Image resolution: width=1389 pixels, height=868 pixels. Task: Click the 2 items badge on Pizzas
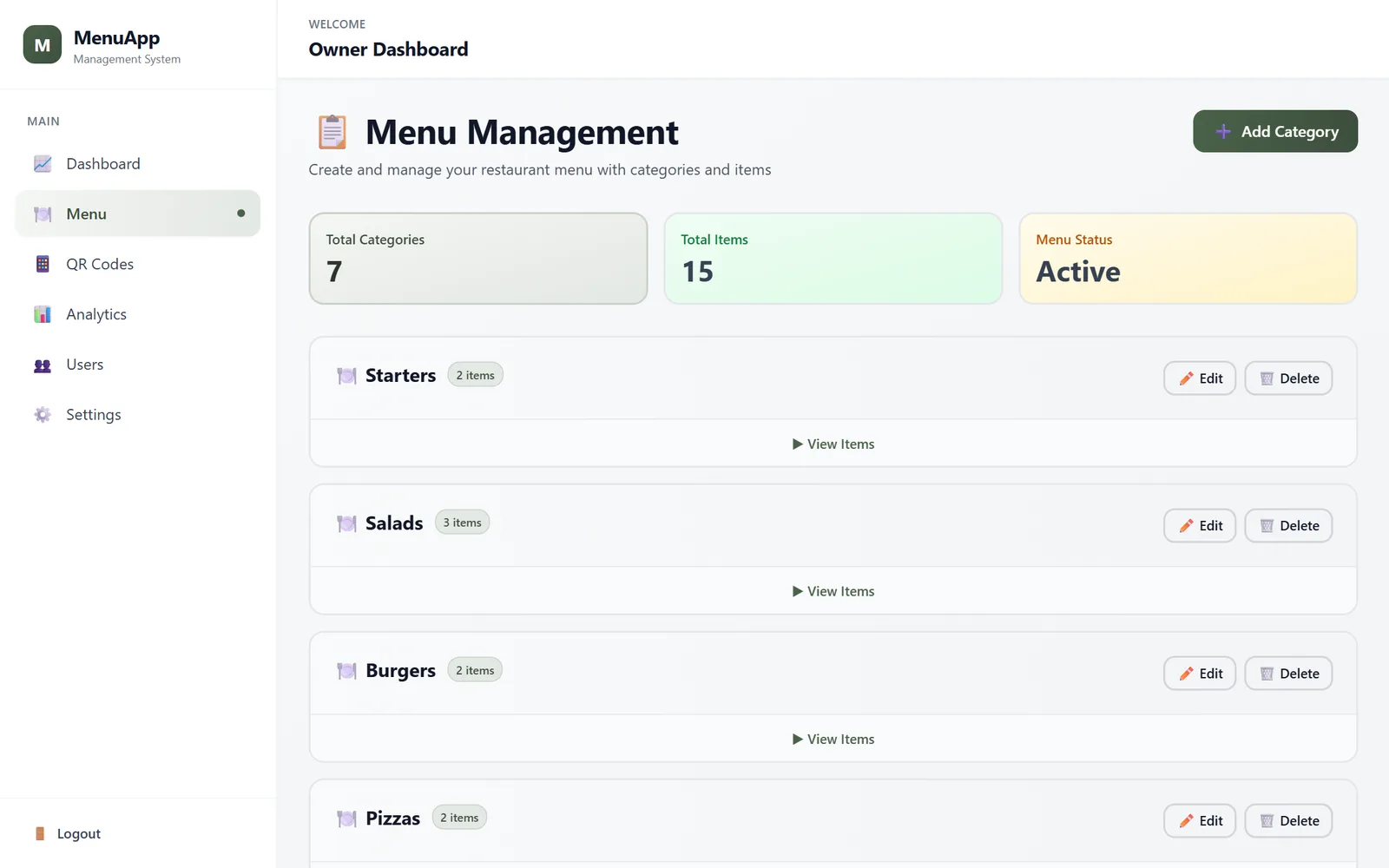pos(459,818)
